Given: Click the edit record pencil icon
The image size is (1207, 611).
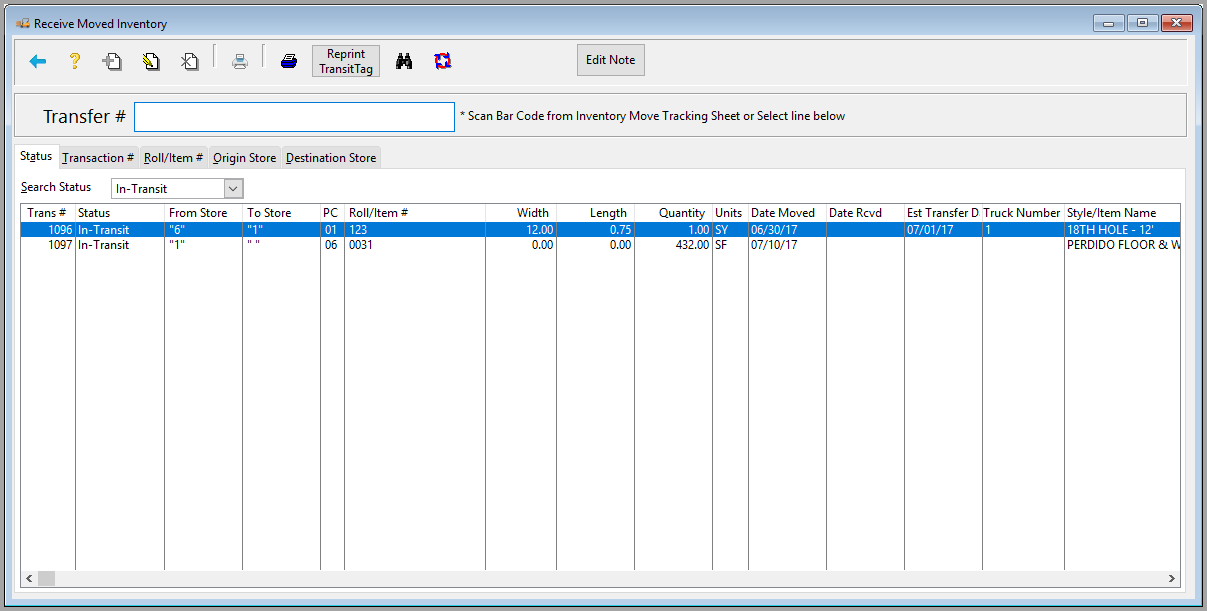Looking at the screenshot, I should coord(151,61).
